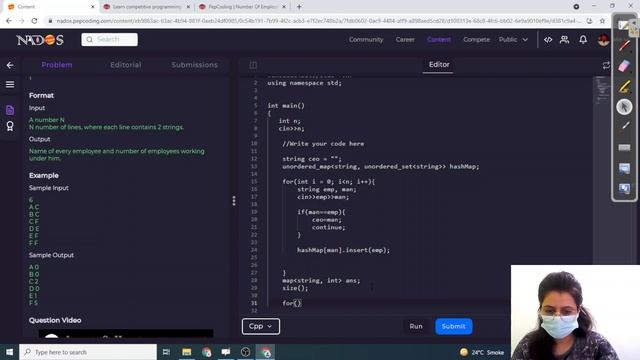The width and height of the screenshot is (640, 360).
Task: Click the weather 24°C Smoke widget
Action: (x=482, y=352)
